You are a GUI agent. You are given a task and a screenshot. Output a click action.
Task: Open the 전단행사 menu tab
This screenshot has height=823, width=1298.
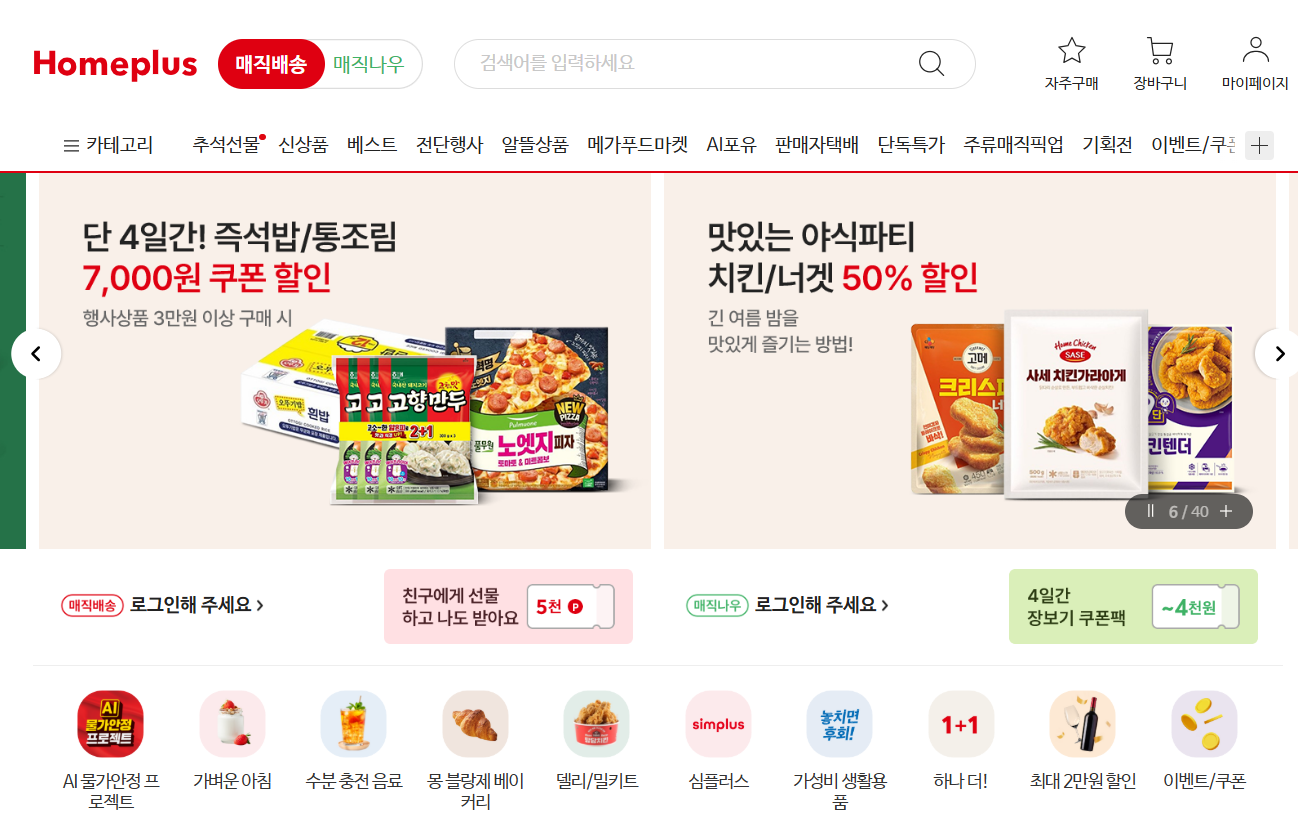[x=449, y=145]
